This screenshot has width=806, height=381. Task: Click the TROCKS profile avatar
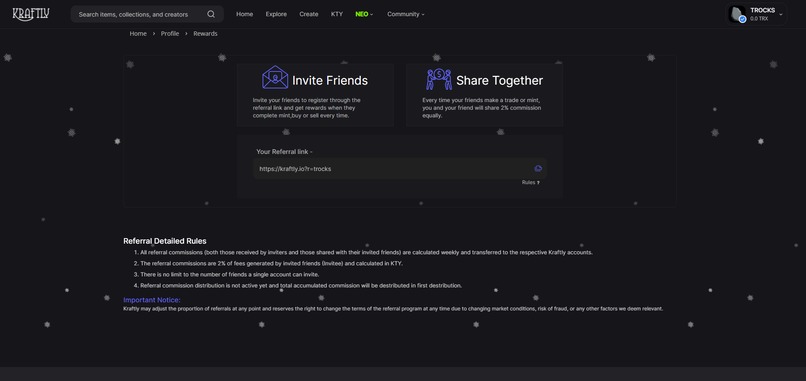click(738, 14)
